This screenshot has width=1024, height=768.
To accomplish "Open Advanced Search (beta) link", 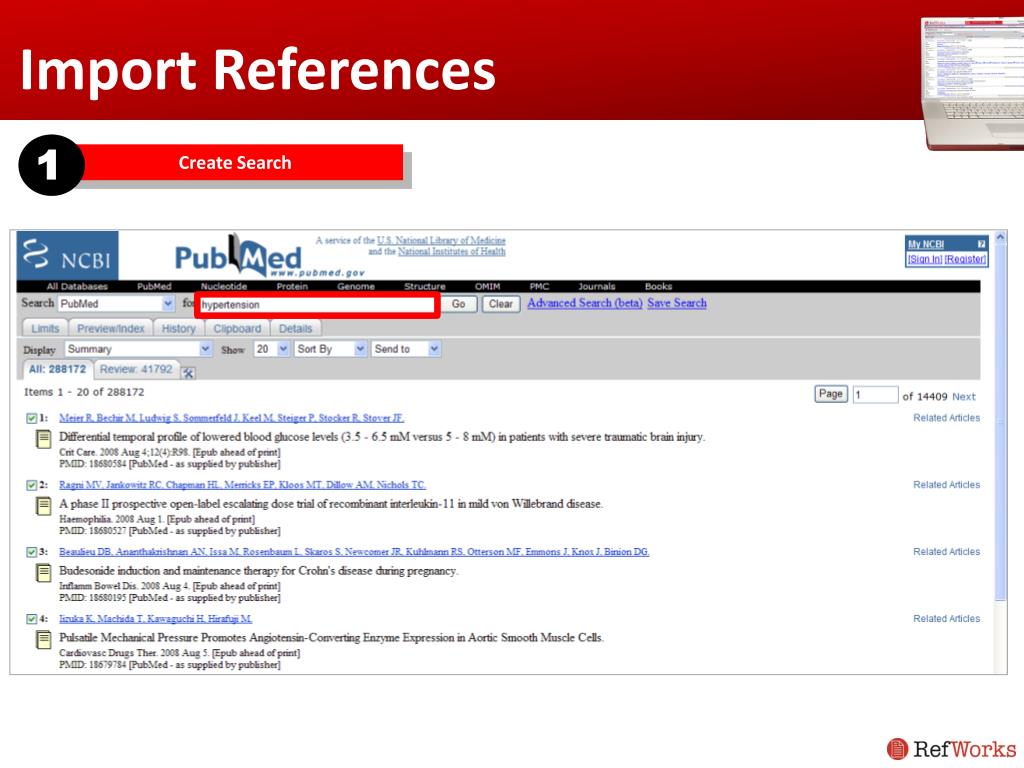I will click(584, 303).
